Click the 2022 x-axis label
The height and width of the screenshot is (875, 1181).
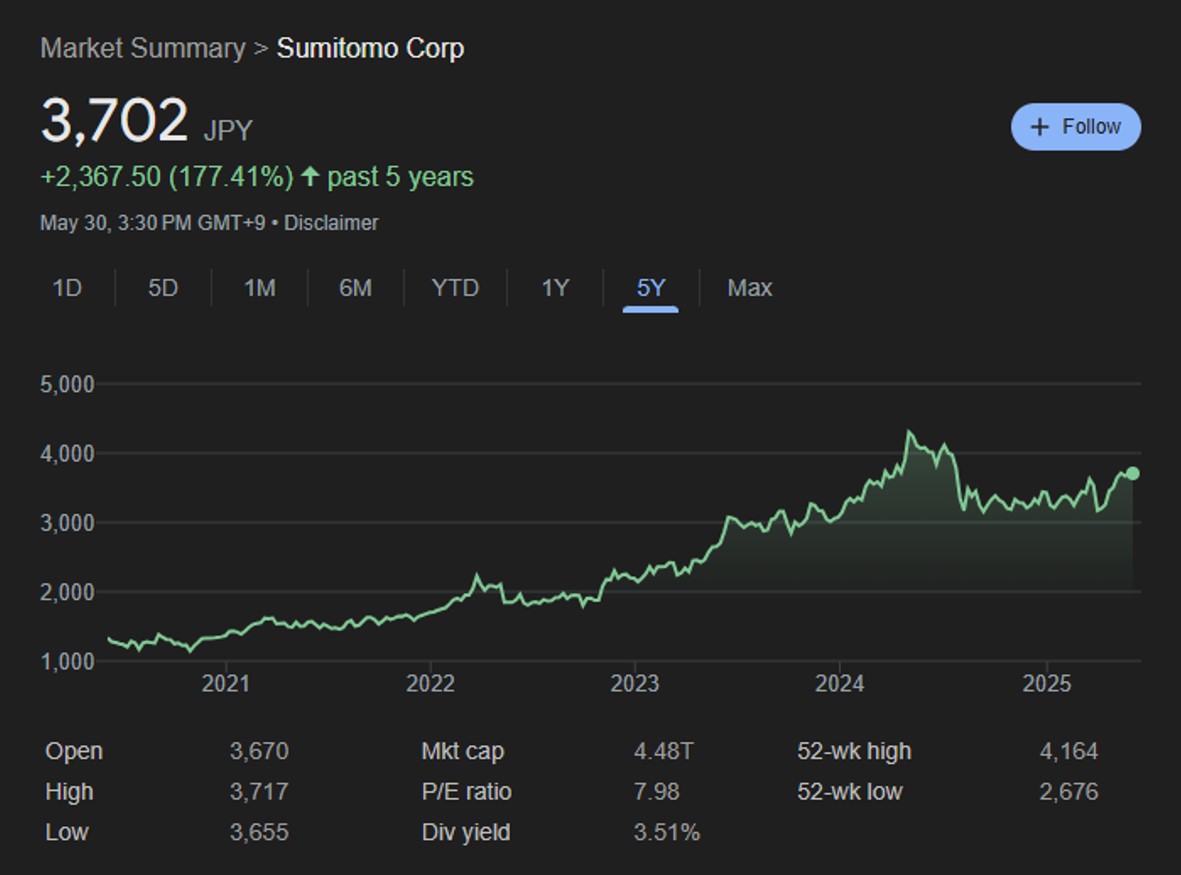pos(430,683)
